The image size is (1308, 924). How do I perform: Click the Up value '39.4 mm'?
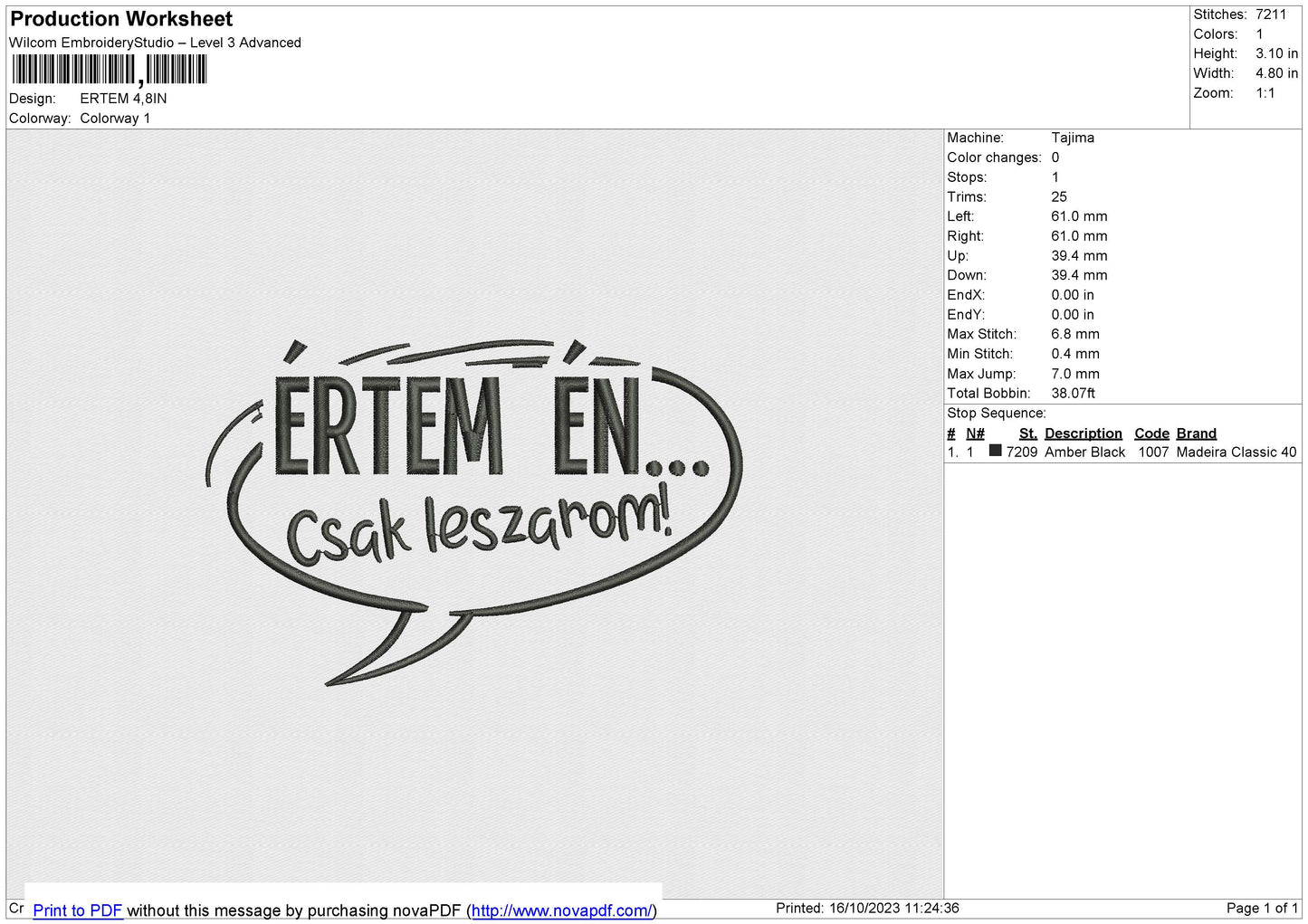point(1079,256)
